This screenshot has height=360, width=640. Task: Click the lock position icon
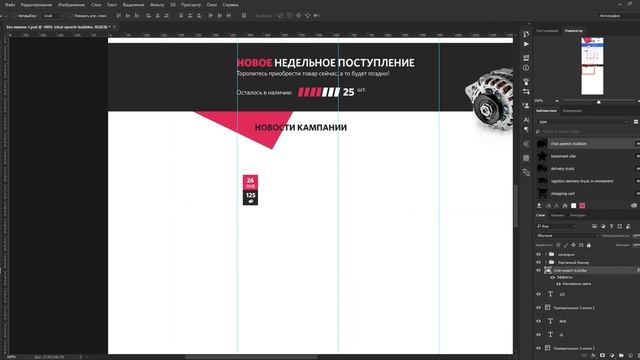(573, 245)
